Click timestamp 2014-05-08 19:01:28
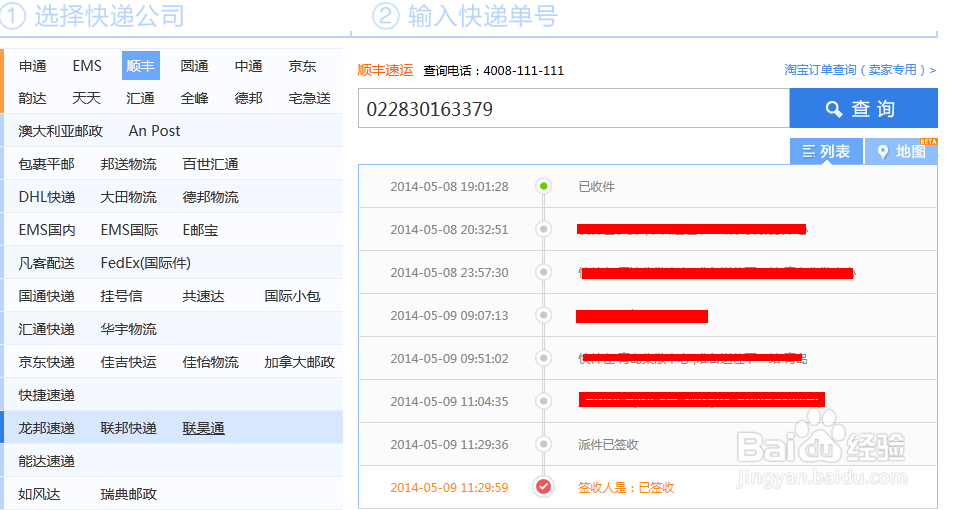Image resolution: width=960 pixels, height=510 pixels. [449, 187]
